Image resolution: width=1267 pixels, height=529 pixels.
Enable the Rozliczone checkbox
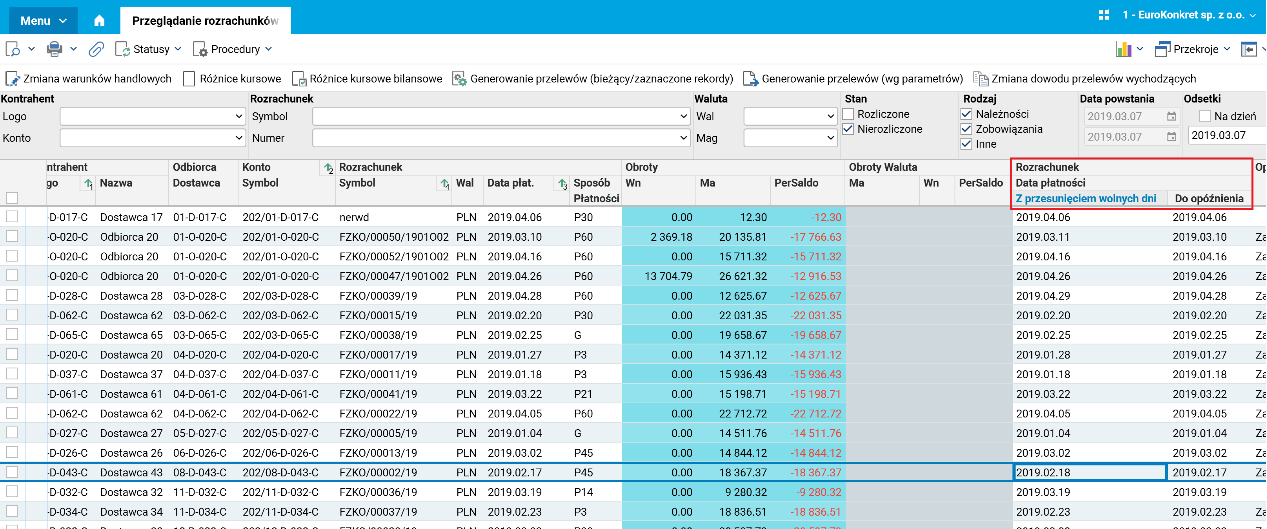tap(848, 115)
